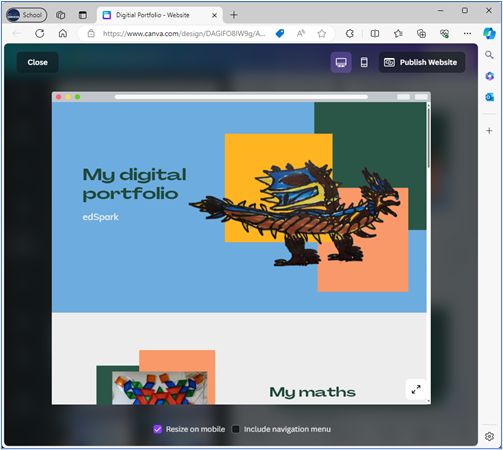Open sidebar search icon
The width and height of the screenshot is (503, 450).
489,55
